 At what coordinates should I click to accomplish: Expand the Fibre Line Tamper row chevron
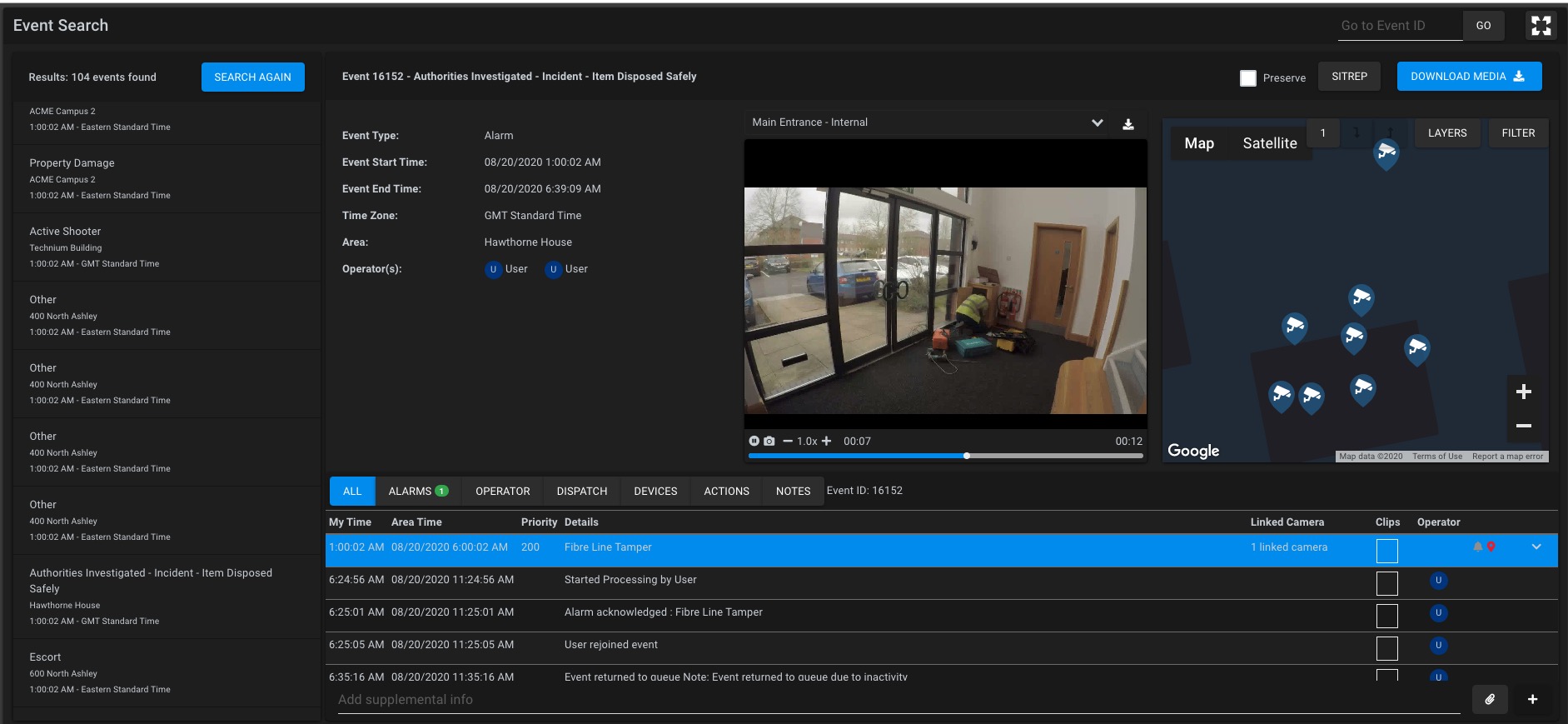(x=1536, y=547)
